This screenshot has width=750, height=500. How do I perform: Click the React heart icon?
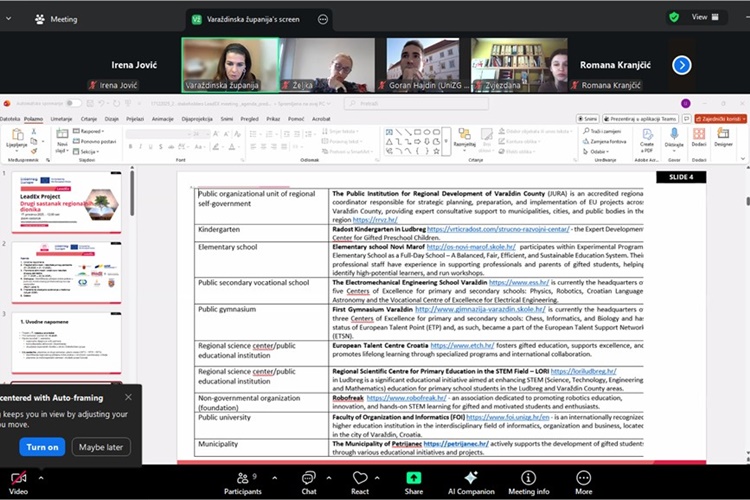pos(360,478)
